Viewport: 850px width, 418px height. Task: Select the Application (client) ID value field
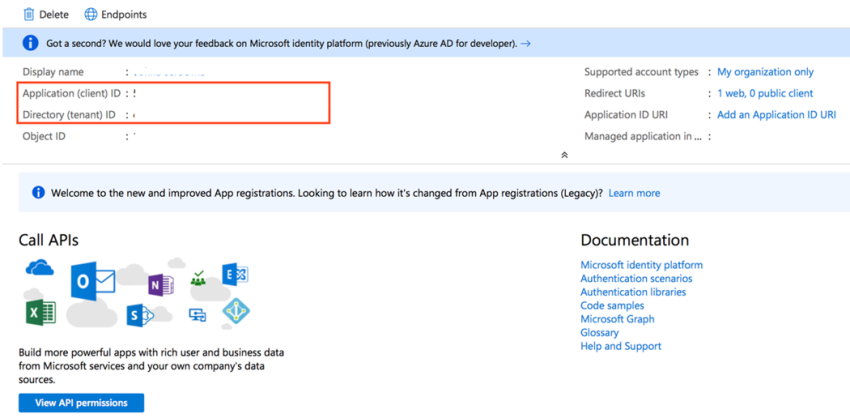click(135, 93)
